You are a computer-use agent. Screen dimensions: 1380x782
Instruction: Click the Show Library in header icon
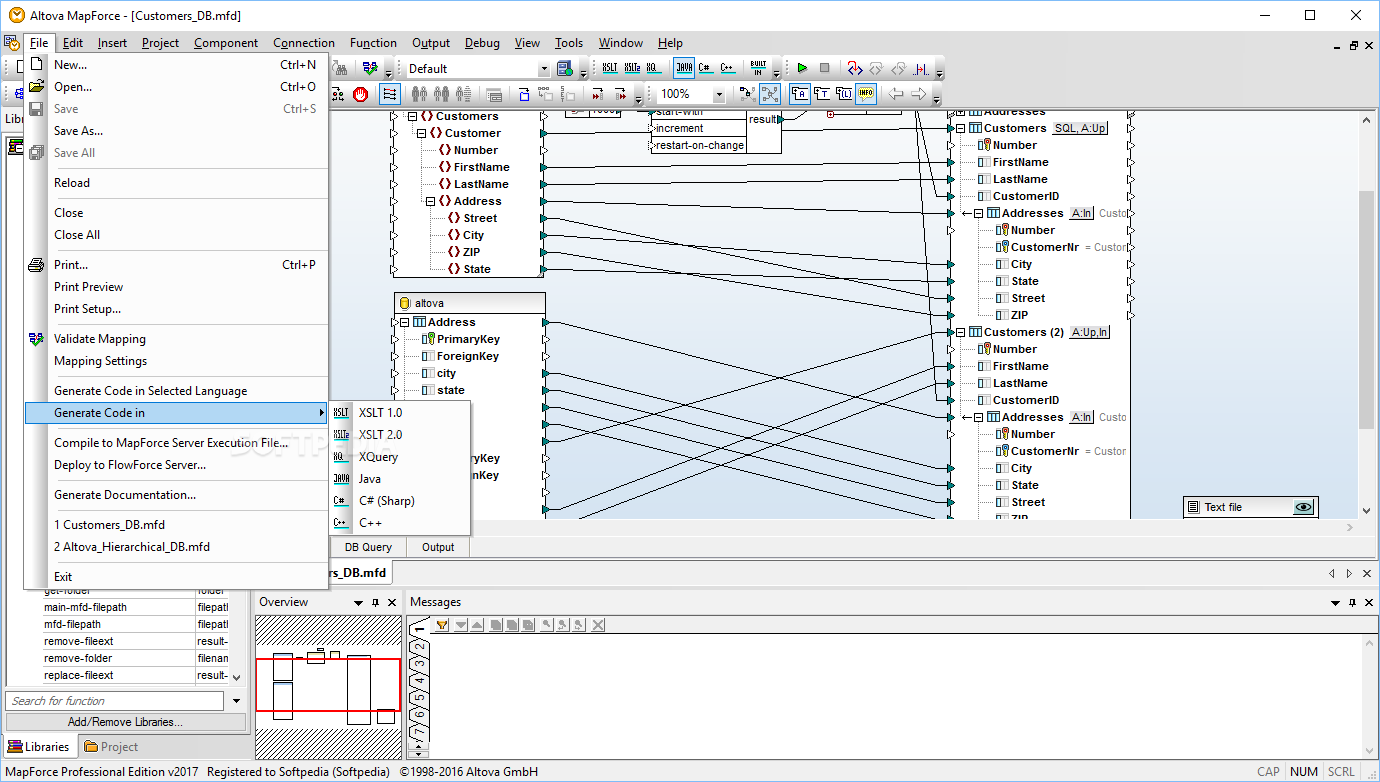pos(843,94)
